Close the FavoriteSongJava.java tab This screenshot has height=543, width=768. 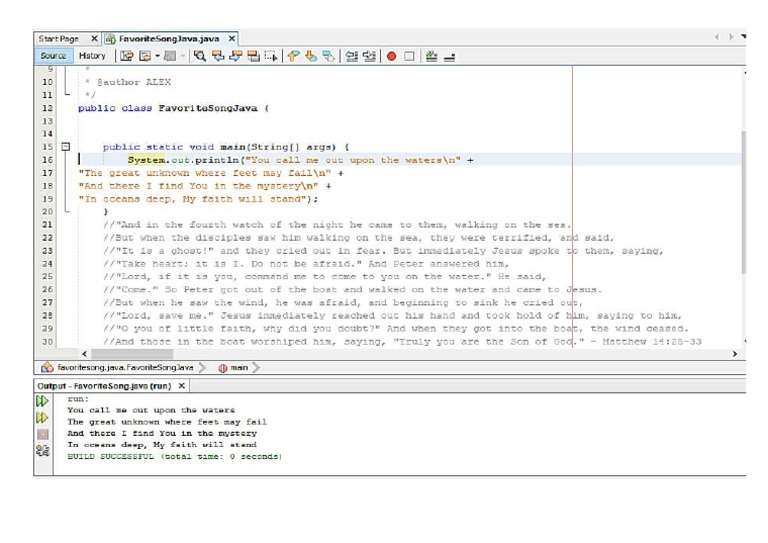[232, 38]
